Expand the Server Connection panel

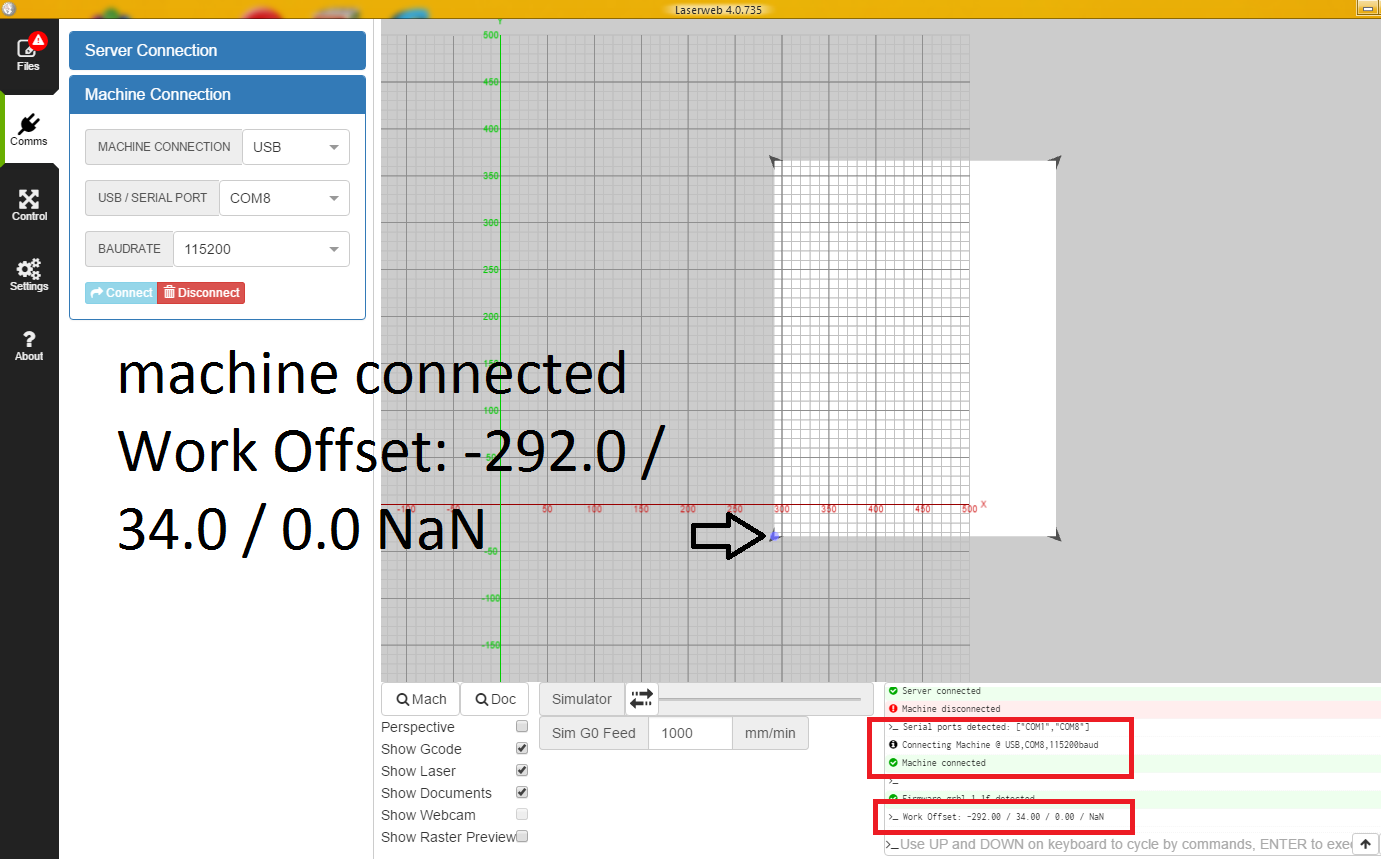(217, 50)
